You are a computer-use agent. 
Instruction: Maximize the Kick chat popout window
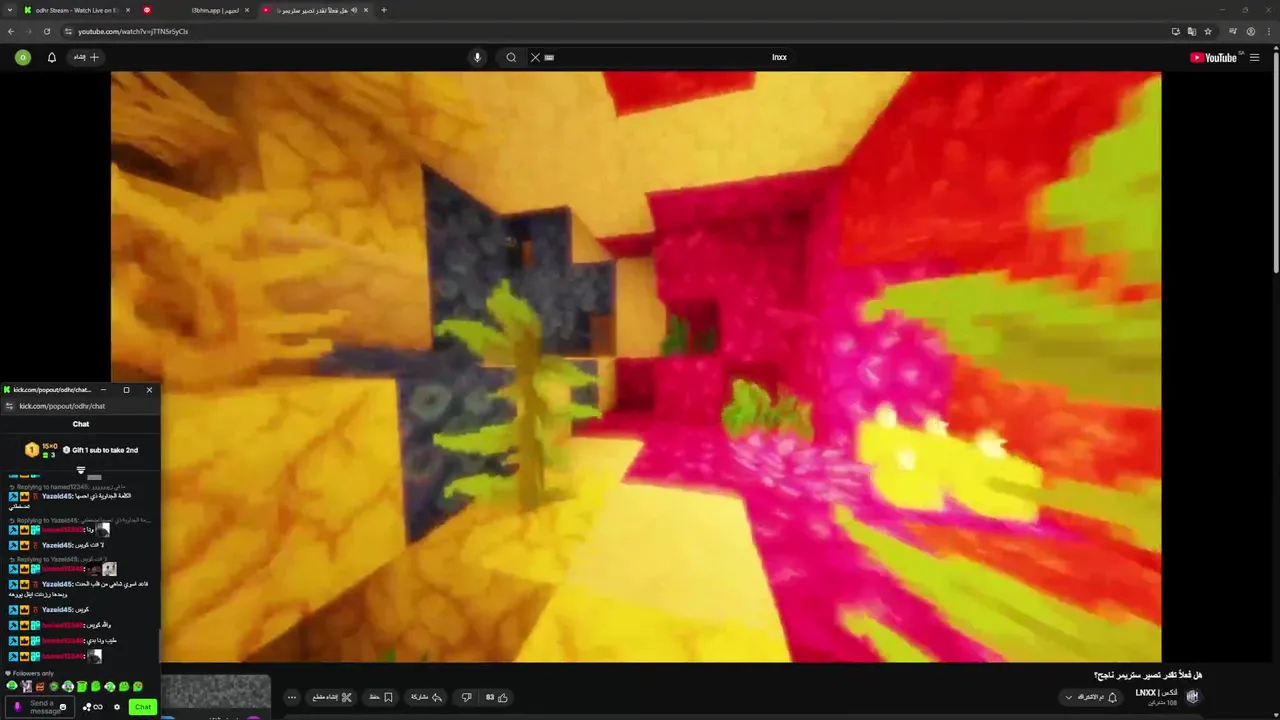[x=126, y=390]
